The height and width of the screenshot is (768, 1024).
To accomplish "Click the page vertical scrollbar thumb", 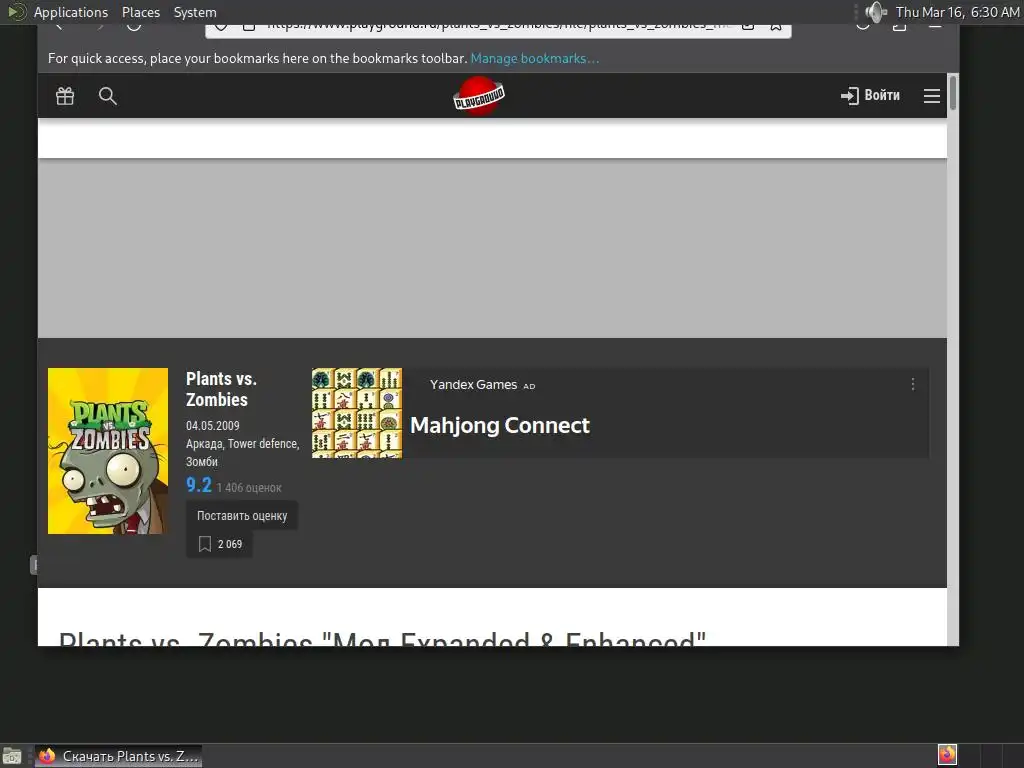I will tap(953, 93).
